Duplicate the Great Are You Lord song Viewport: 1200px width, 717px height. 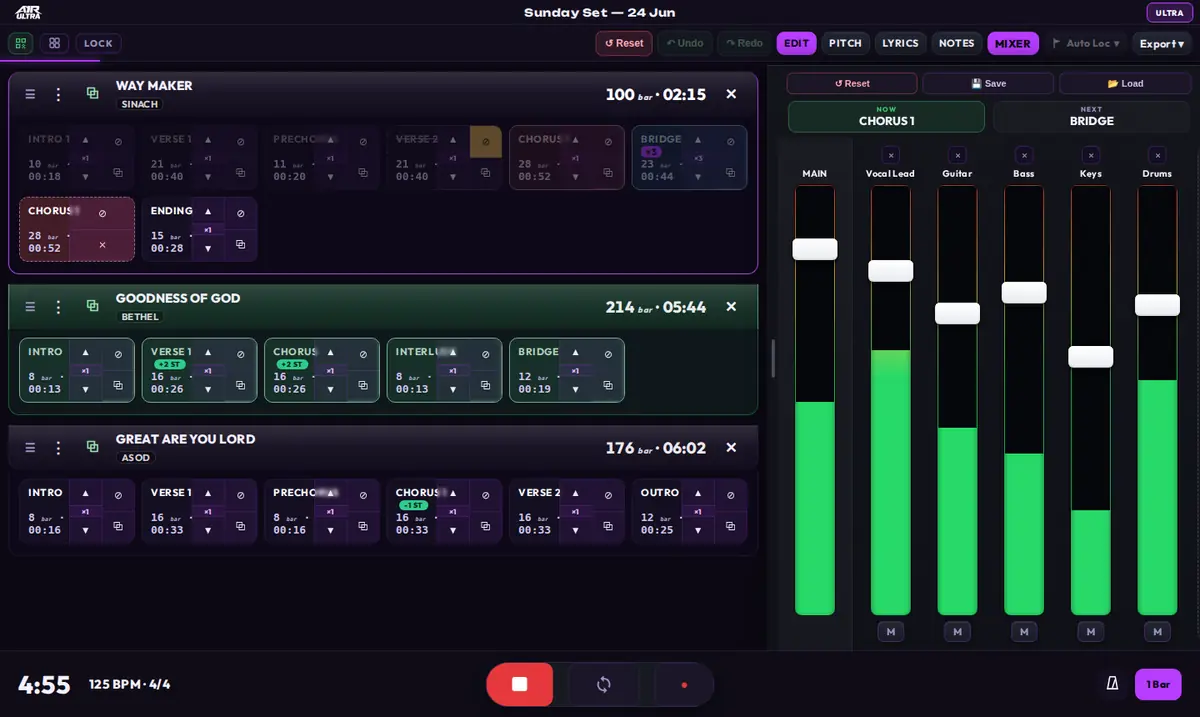pos(92,447)
